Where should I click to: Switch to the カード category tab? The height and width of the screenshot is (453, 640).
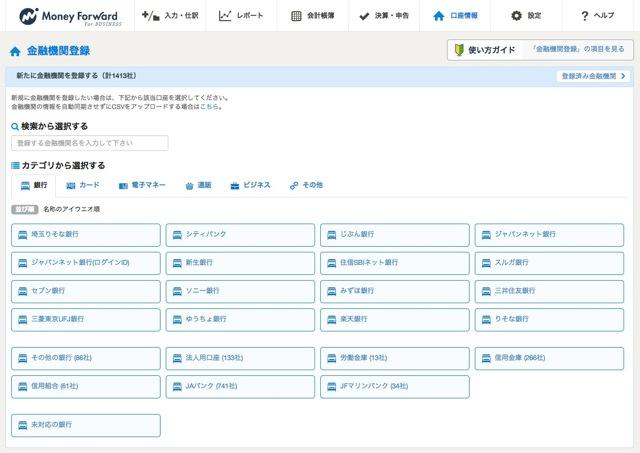click(x=83, y=186)
